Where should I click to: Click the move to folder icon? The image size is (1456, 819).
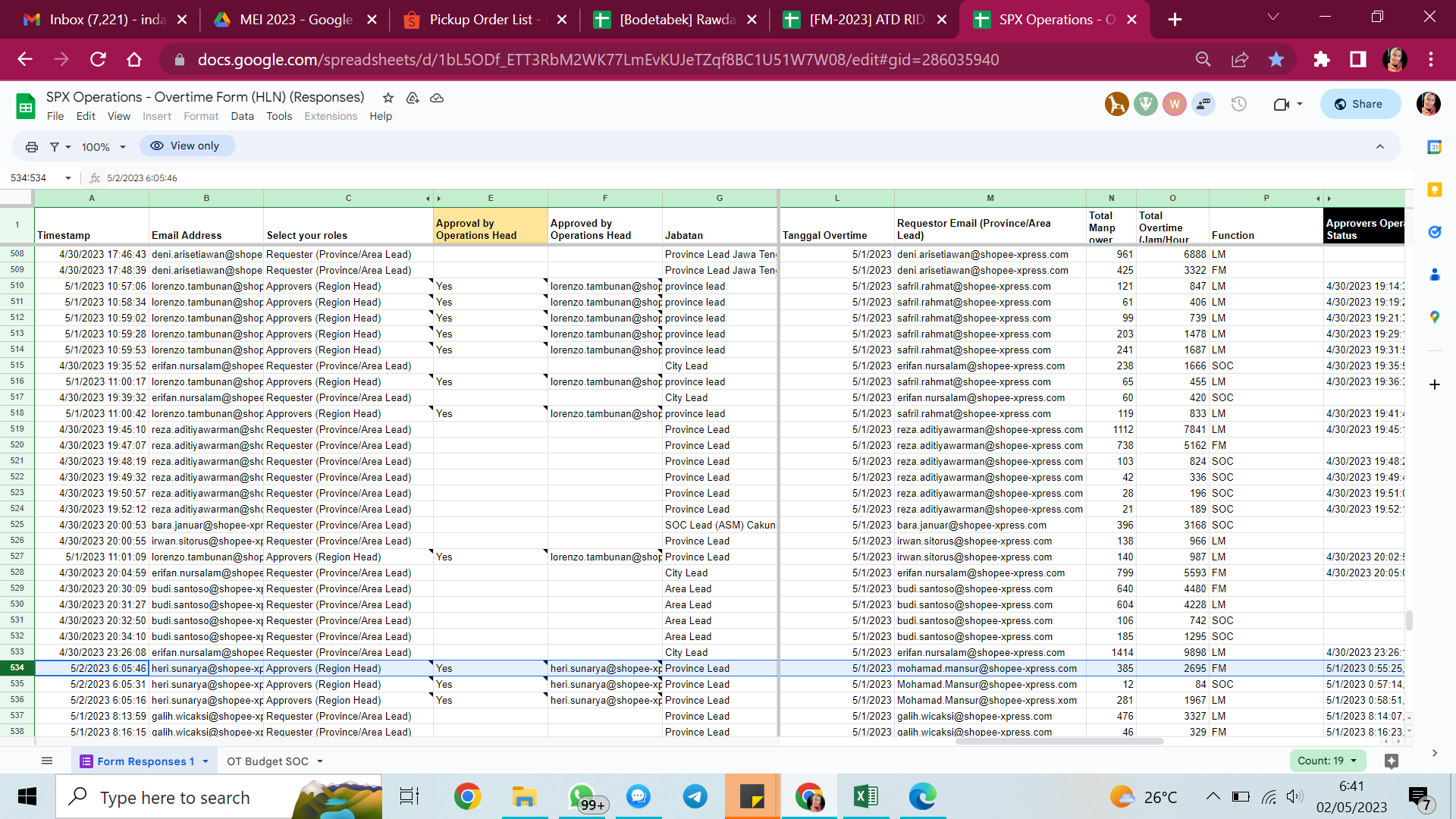pos(413,98)
